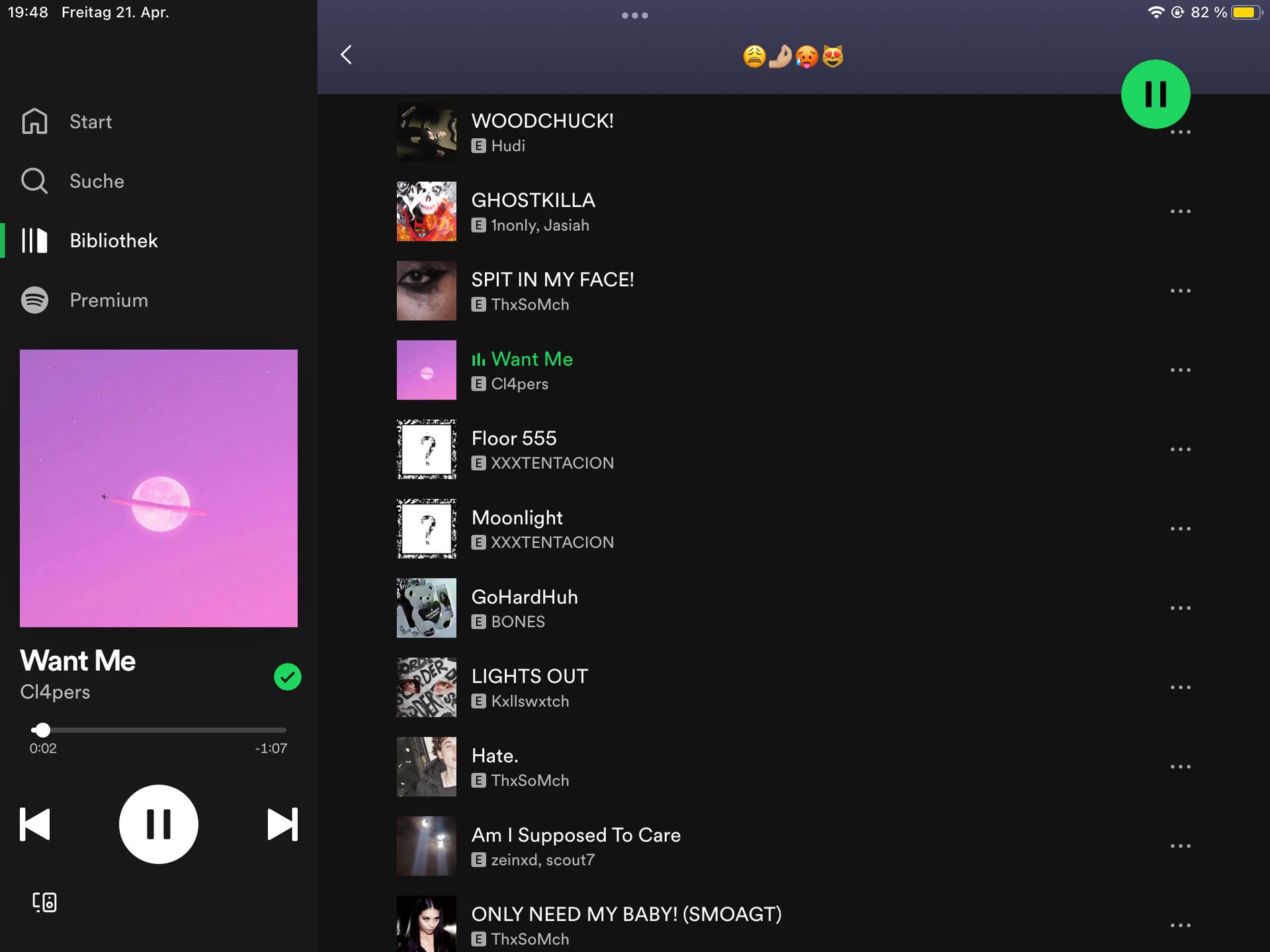Play the song Floor 555
The width and height of the screenshot is (1270, 952).
pyautogui.click(x=515, y=438)
